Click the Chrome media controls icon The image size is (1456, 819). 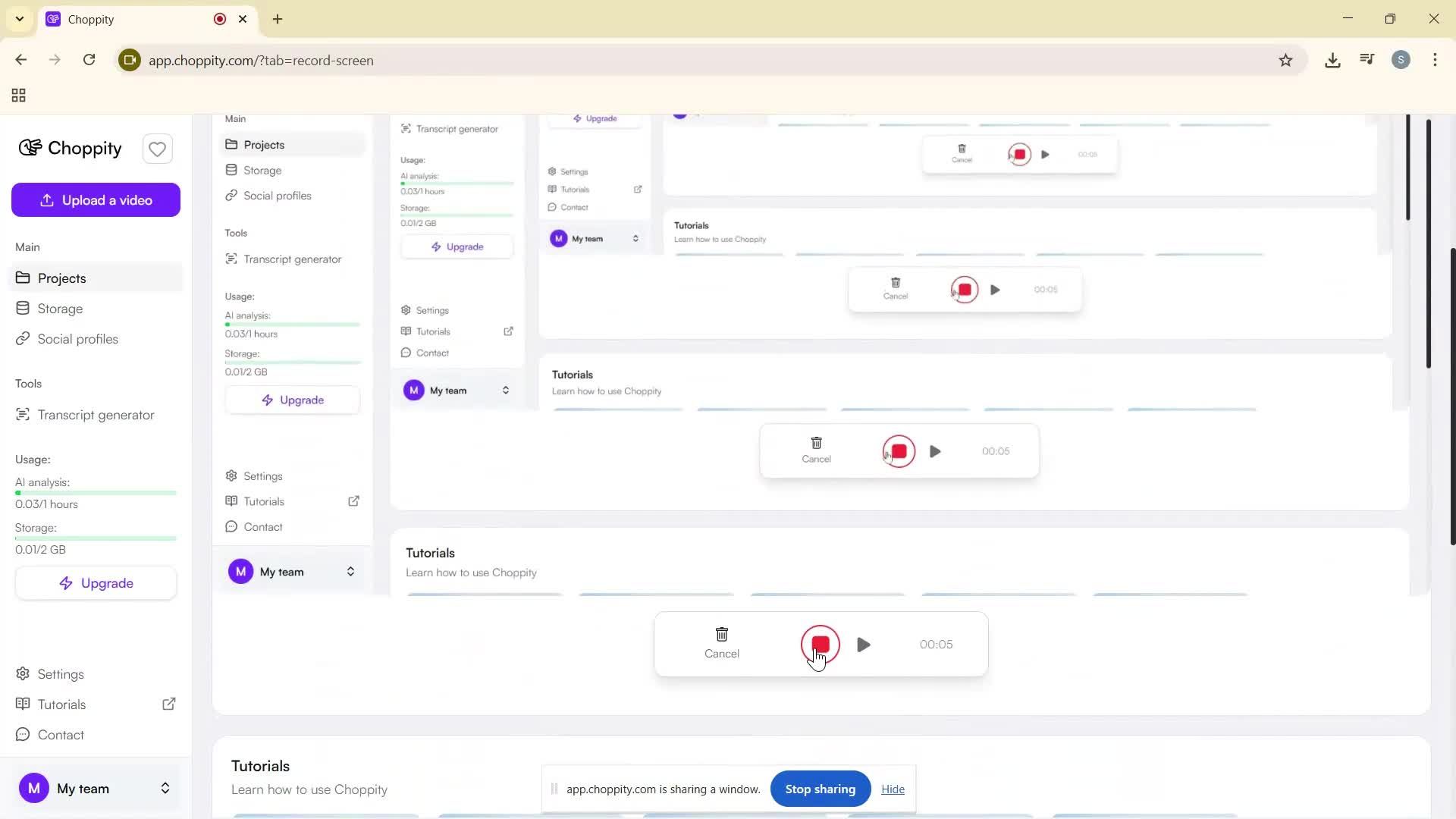coord(1367,61)
